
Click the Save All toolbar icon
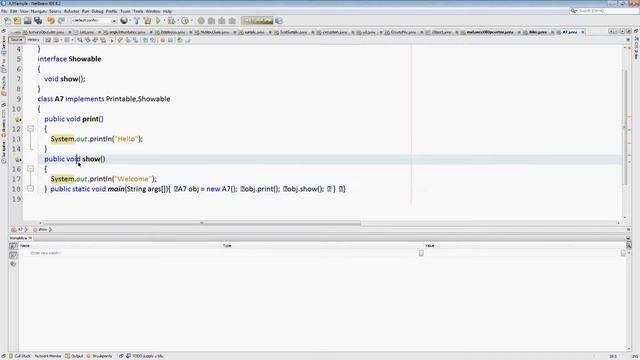38,20
